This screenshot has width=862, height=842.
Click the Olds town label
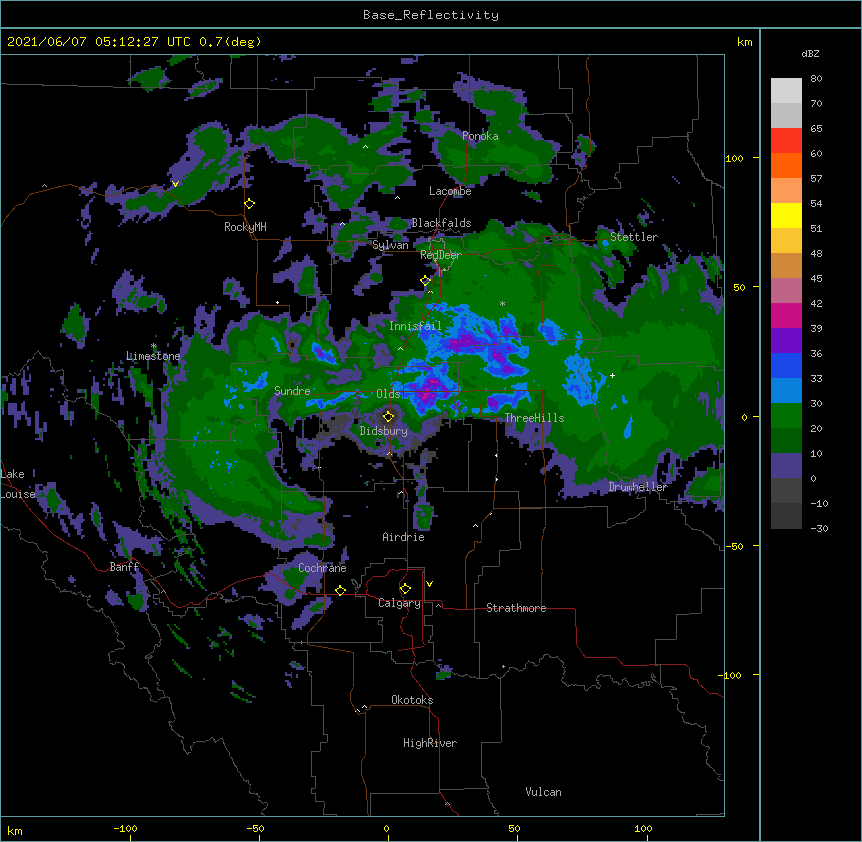click(x=388, y=394)
